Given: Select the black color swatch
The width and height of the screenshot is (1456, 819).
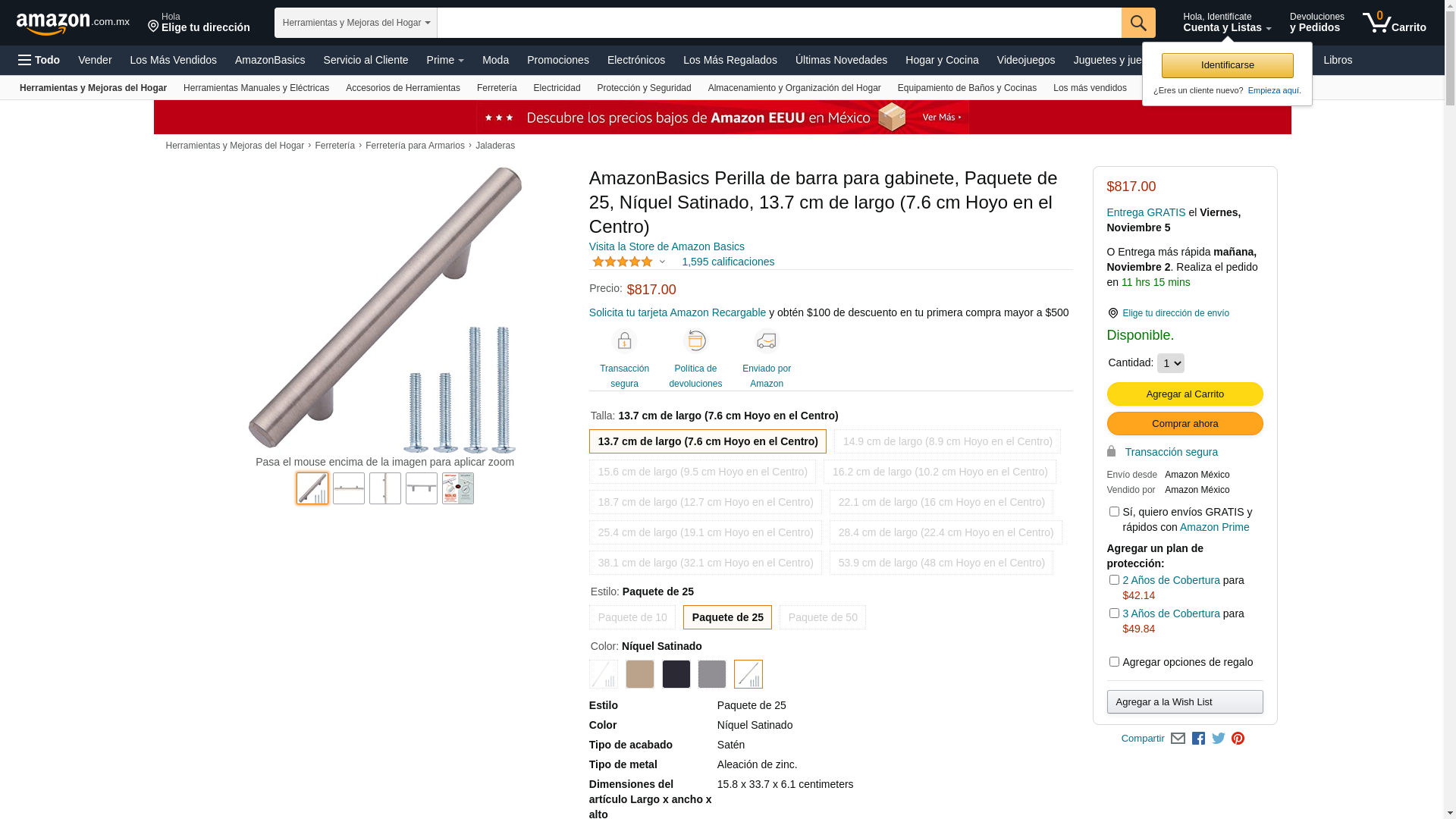Looking at the screenshot, I should (x=676, y=674).
